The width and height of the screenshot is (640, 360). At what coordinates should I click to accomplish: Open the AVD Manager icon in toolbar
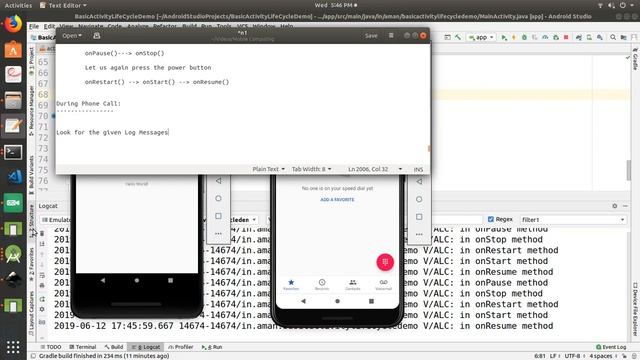[x=589, y=37]
